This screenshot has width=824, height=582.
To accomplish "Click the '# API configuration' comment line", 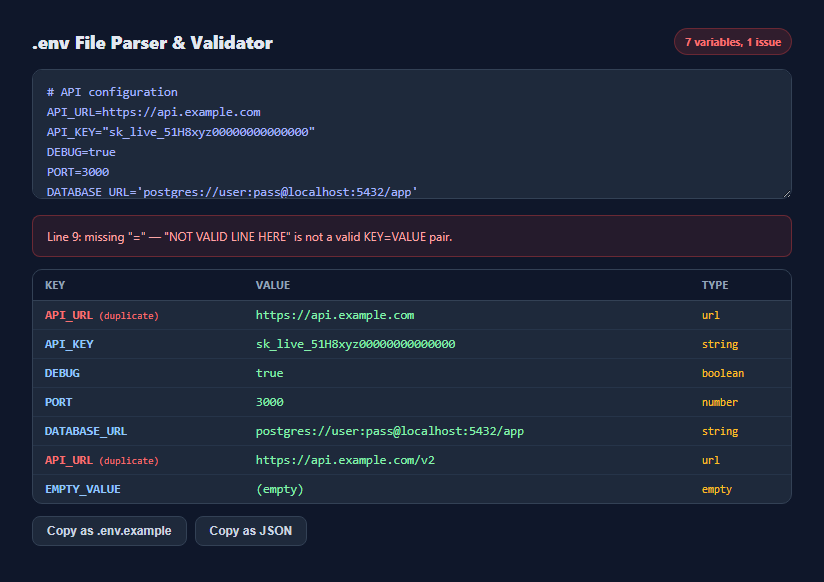I will 112,92.
